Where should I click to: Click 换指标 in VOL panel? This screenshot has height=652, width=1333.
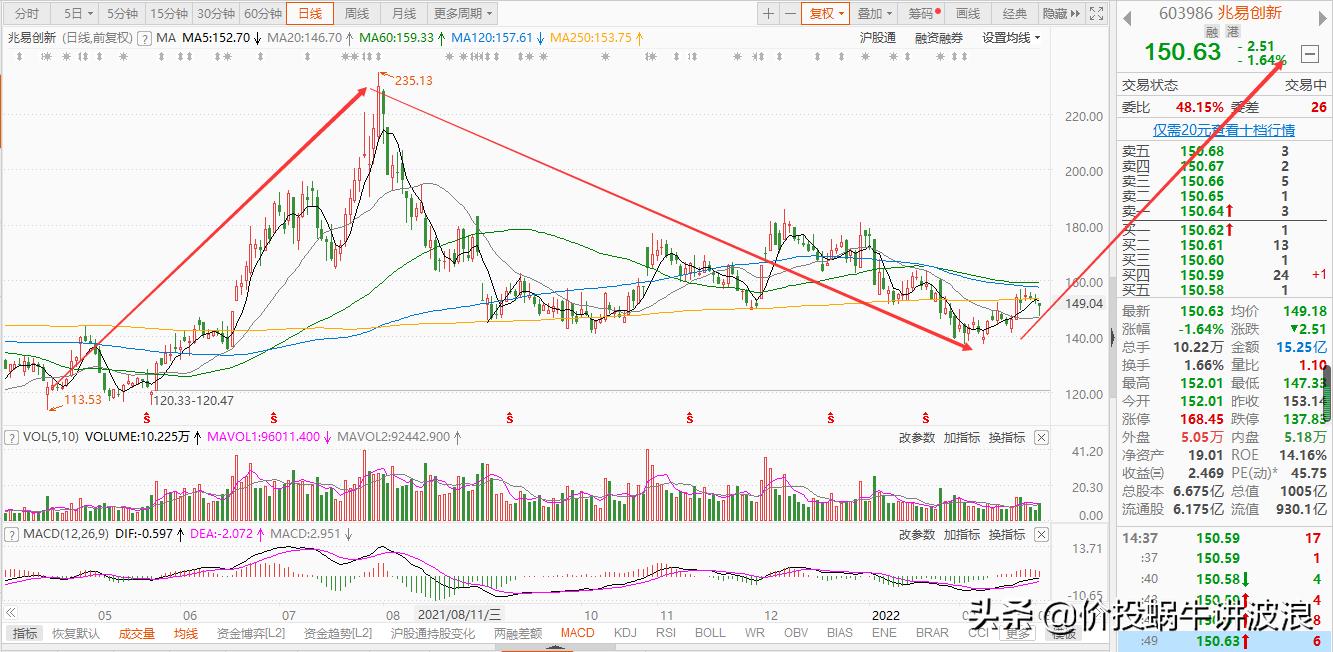1006,437
